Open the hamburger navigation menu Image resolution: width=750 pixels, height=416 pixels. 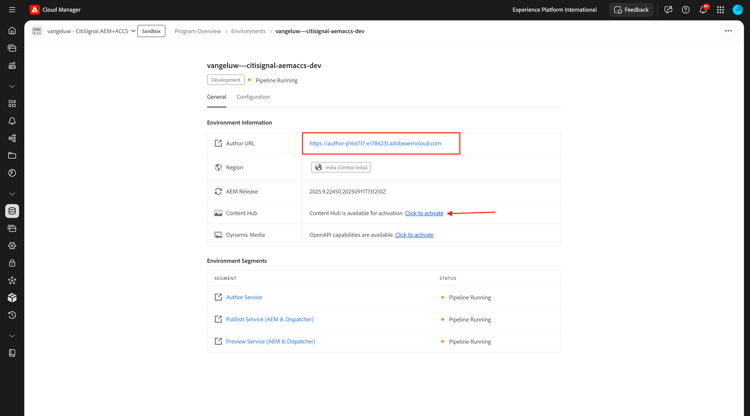click(x=12, y=10)
